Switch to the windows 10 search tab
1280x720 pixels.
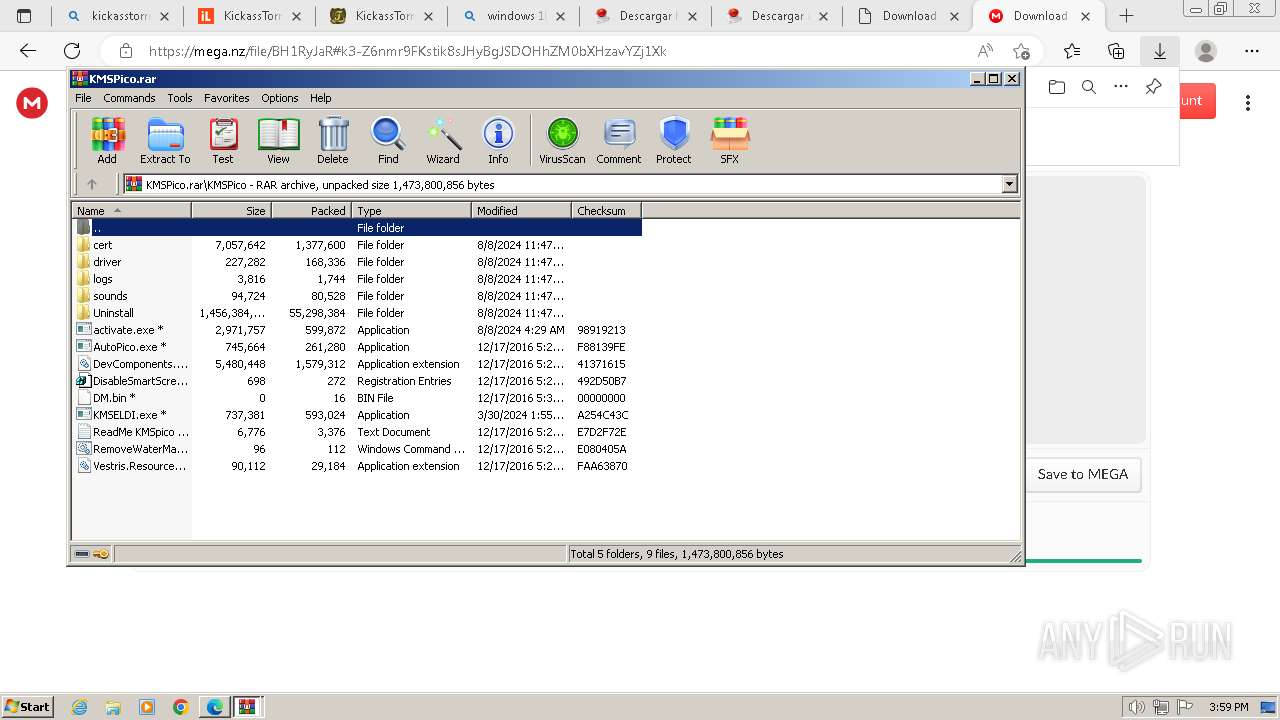(515, 16)
